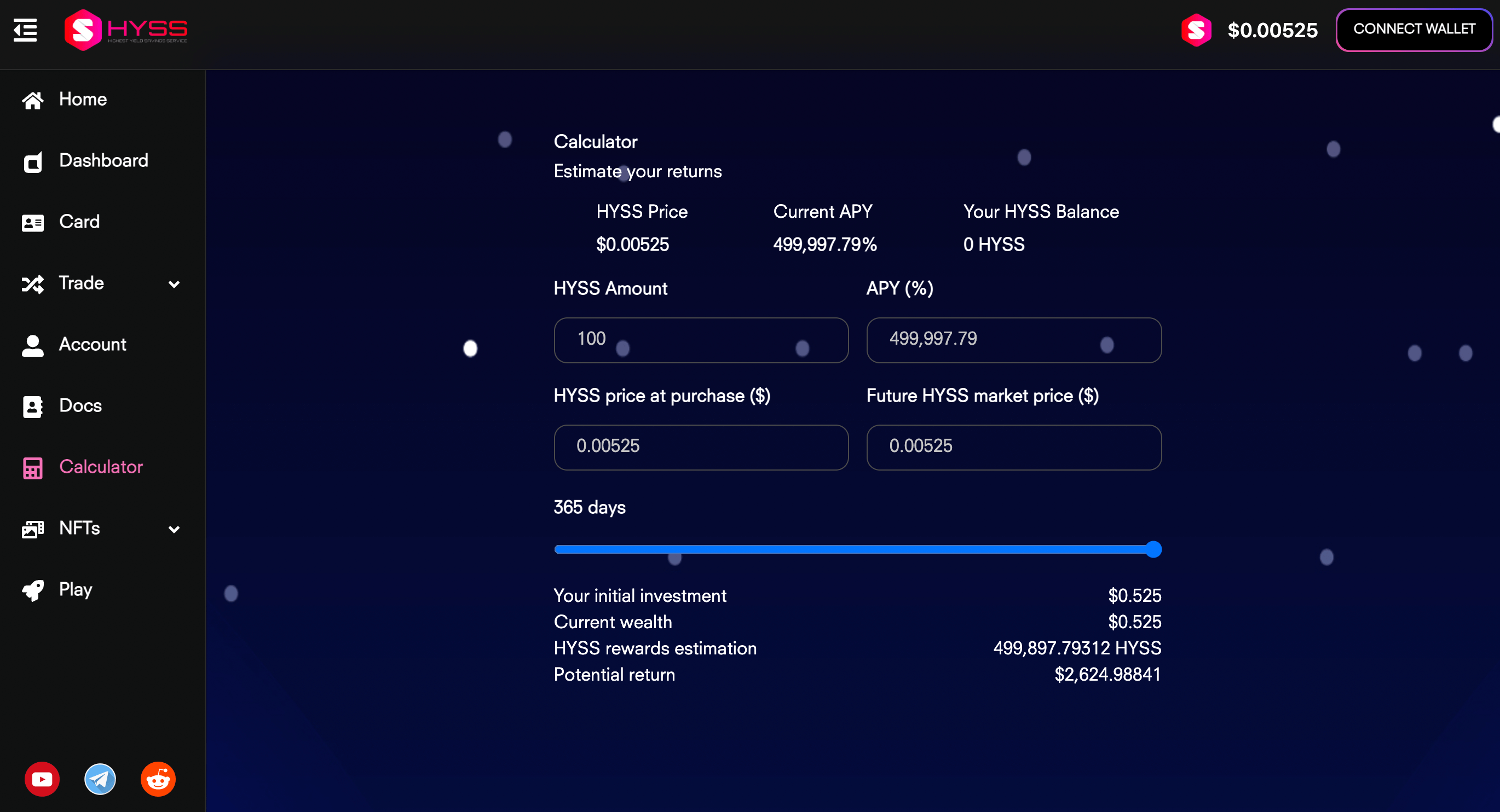Click the 'Current wealth' label
Viewport: 1500px width, 812px height.
[x=613, y=622]
